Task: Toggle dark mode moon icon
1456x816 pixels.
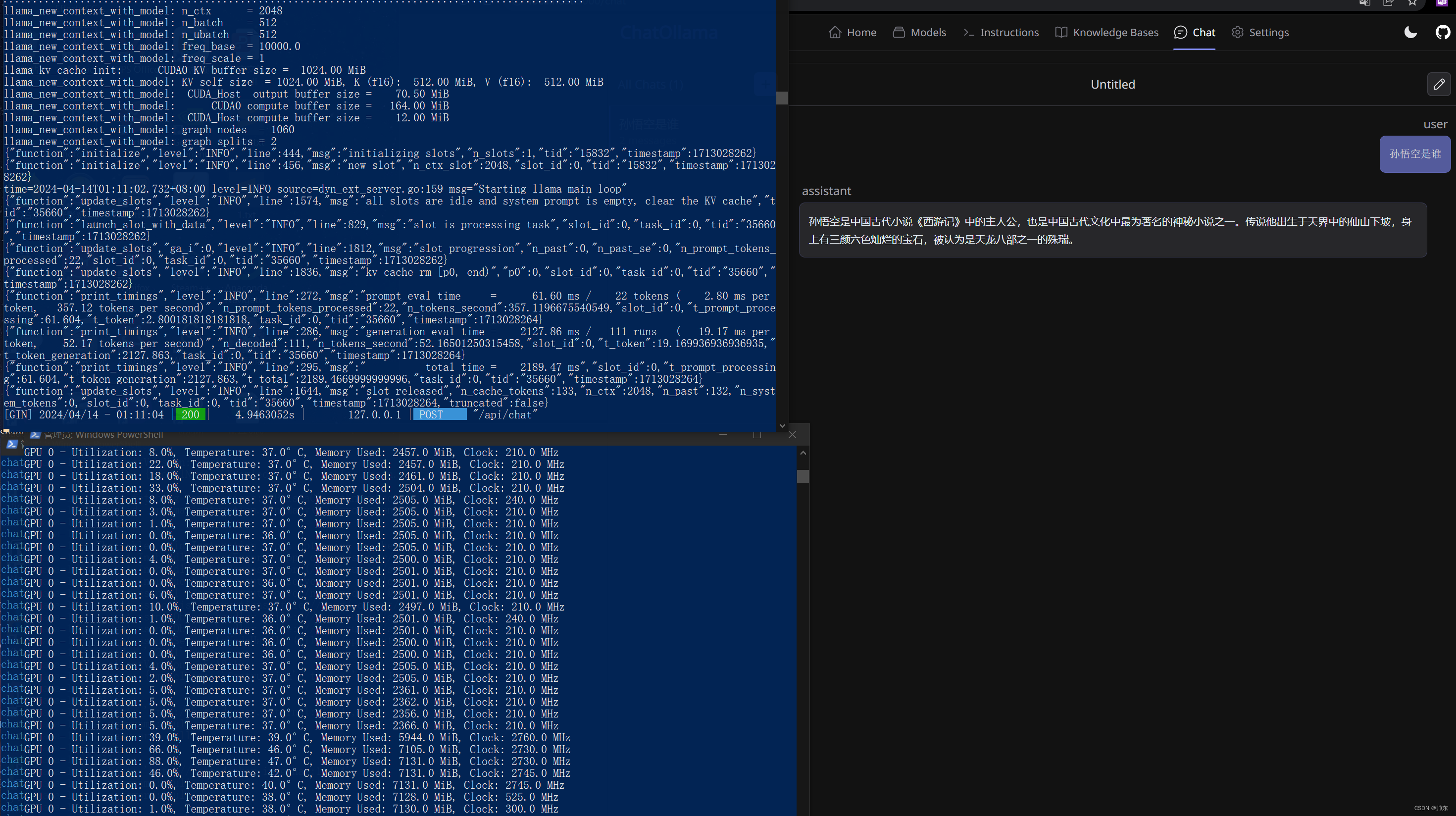Action: point(1410,32)
